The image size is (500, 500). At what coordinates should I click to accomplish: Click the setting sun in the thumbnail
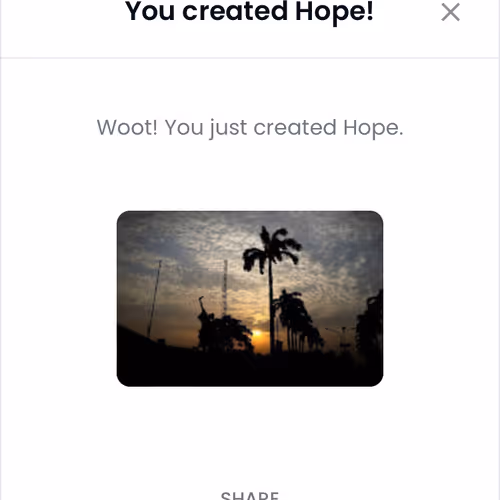coord(257,334)
